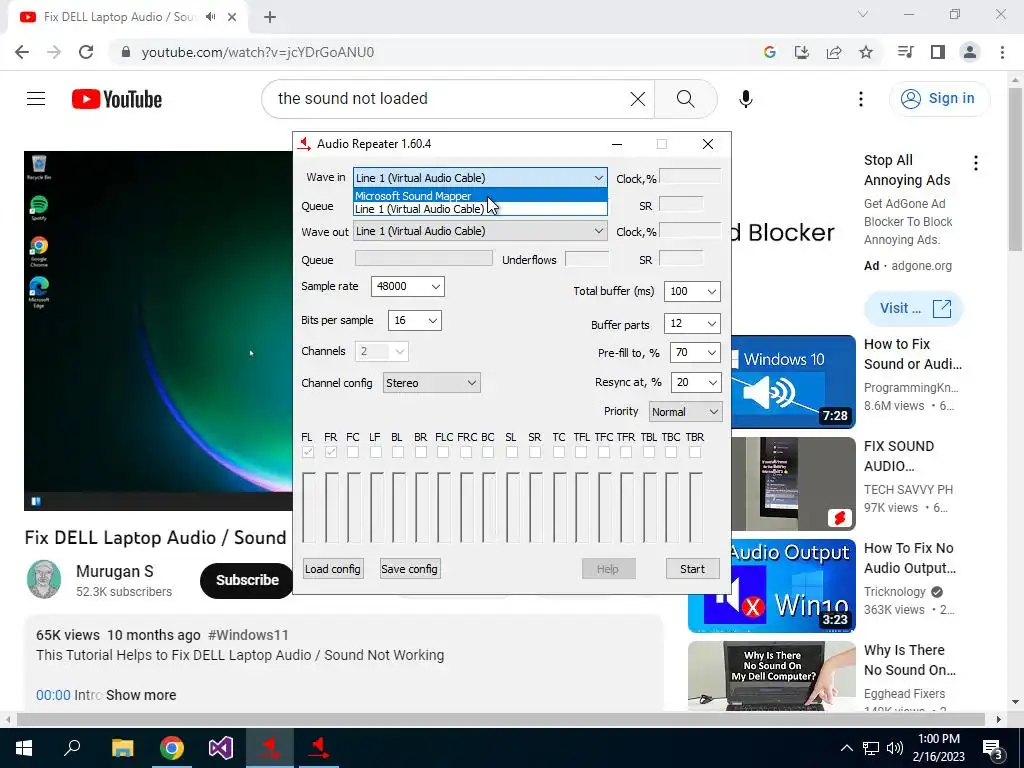Viewport: 1024px width, 768px height.
Task: Open the Priority dropdown
Action: [x=685, y=411]
